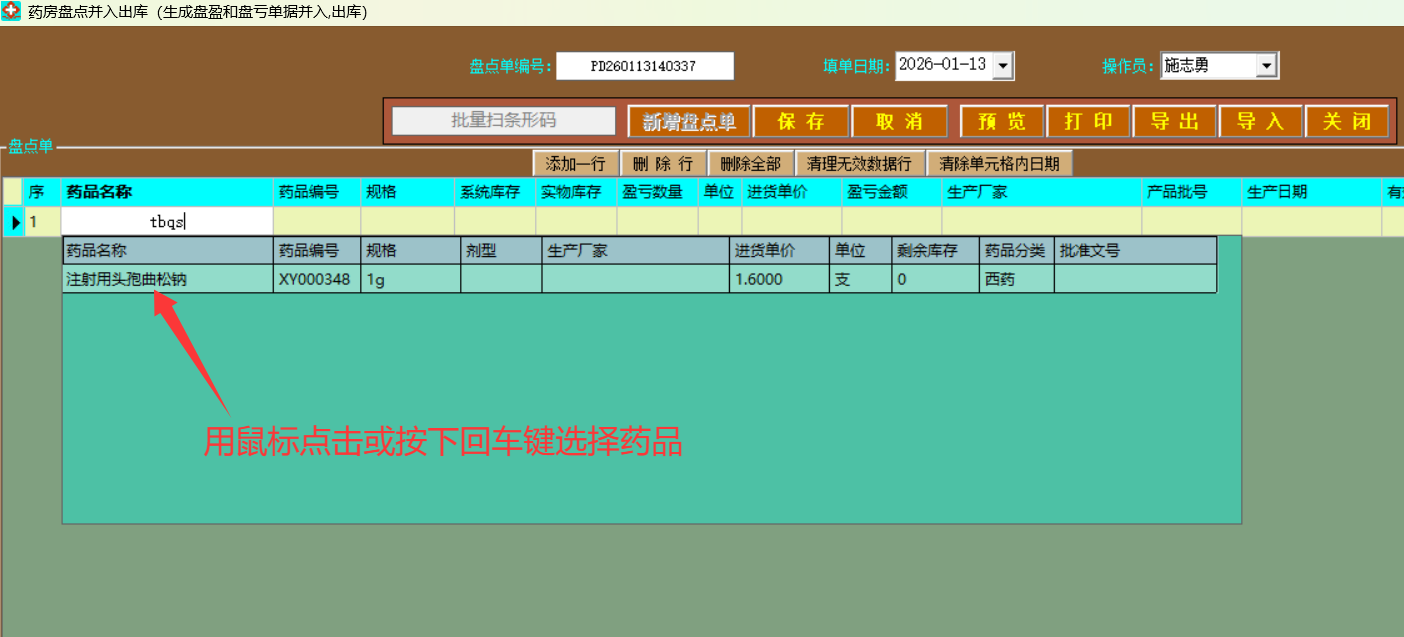The height and width of the screenshot is (637, 1404).
Task: Open the 预览 preview
Action: [x=1002, y=122]
